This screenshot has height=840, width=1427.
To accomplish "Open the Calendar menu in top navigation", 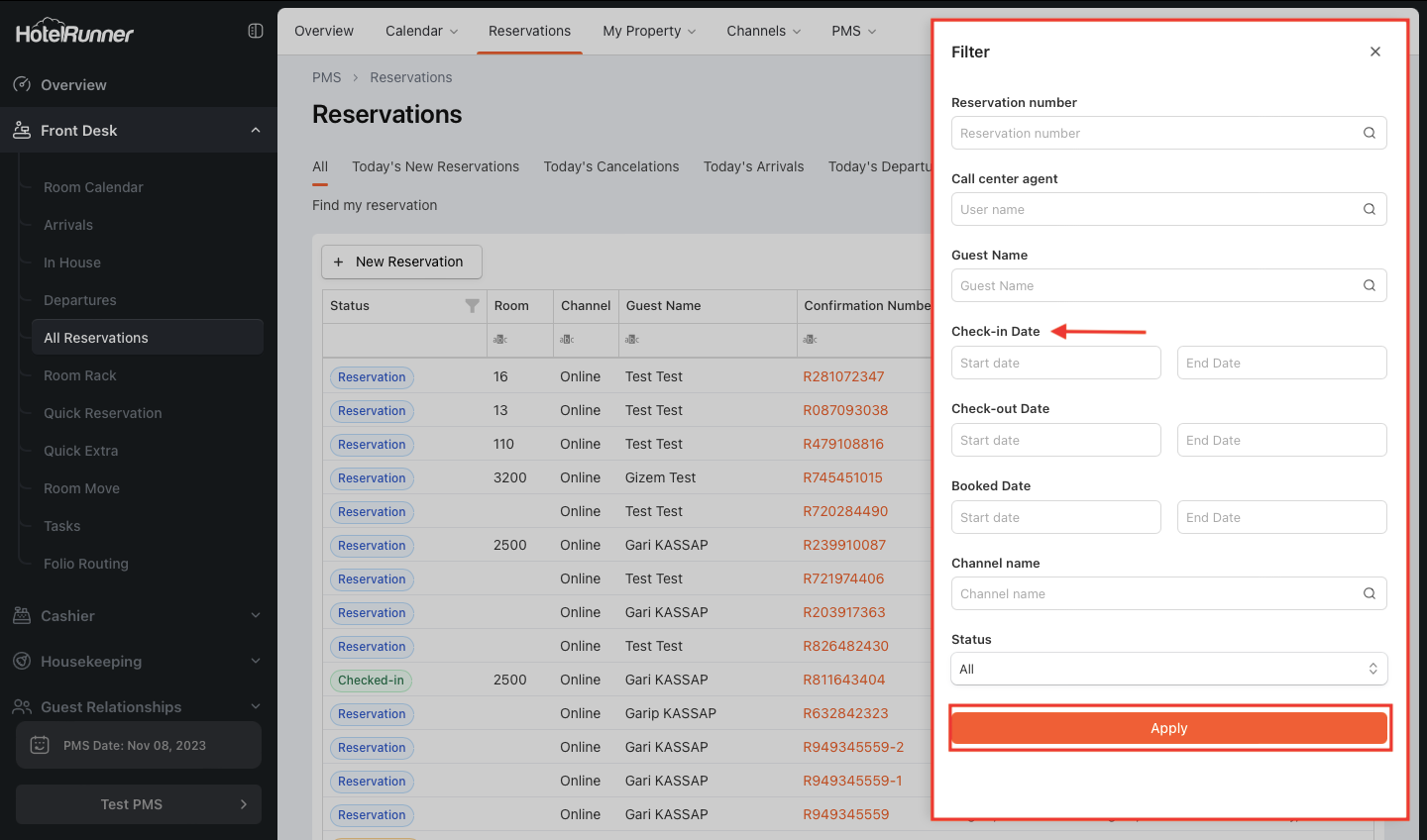I will pyautogui.click(x=421, y=31).
